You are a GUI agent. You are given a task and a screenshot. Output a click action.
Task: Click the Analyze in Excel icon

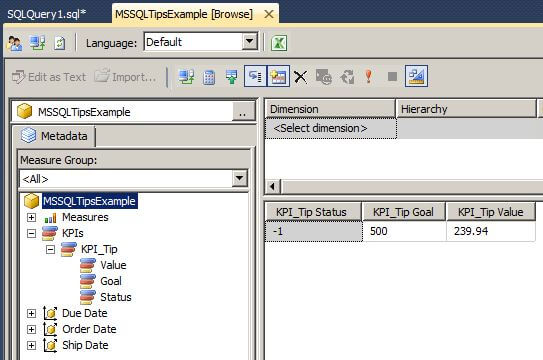[x=279, y=43]
